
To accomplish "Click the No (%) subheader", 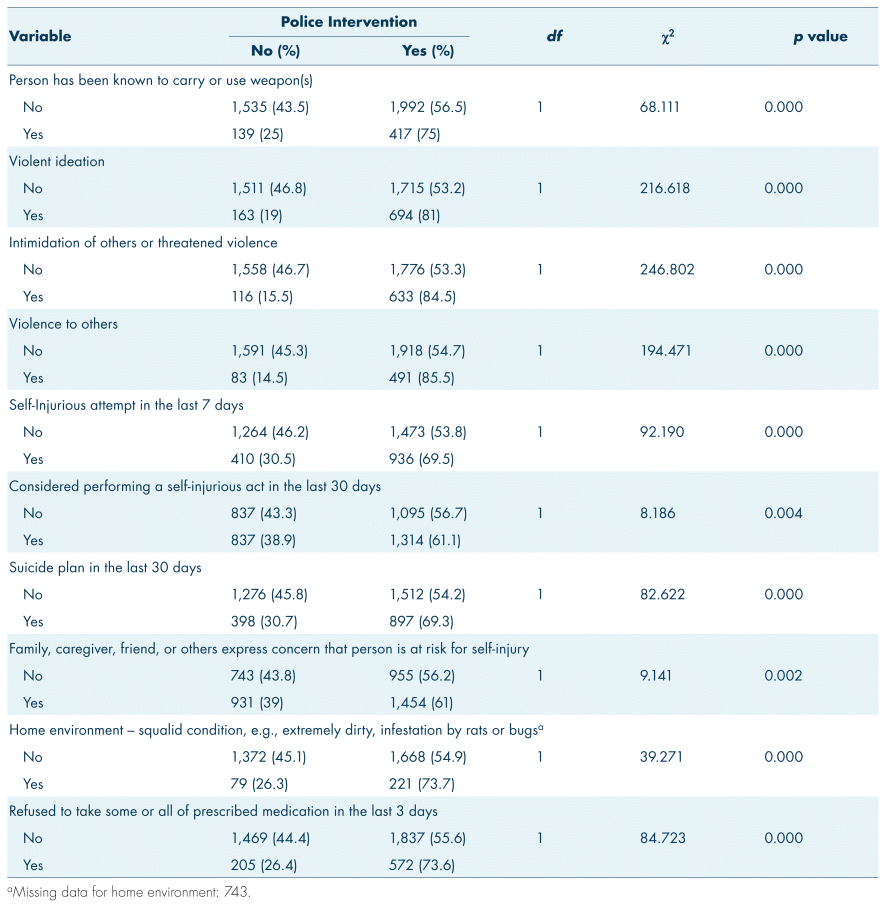I will (x=276, y=51).
